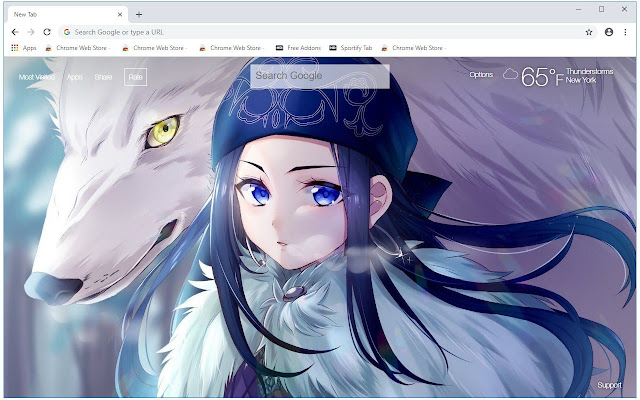Open the Most Visited menu on the page
This screenshot has width=640, height=400.
point(37,77)
